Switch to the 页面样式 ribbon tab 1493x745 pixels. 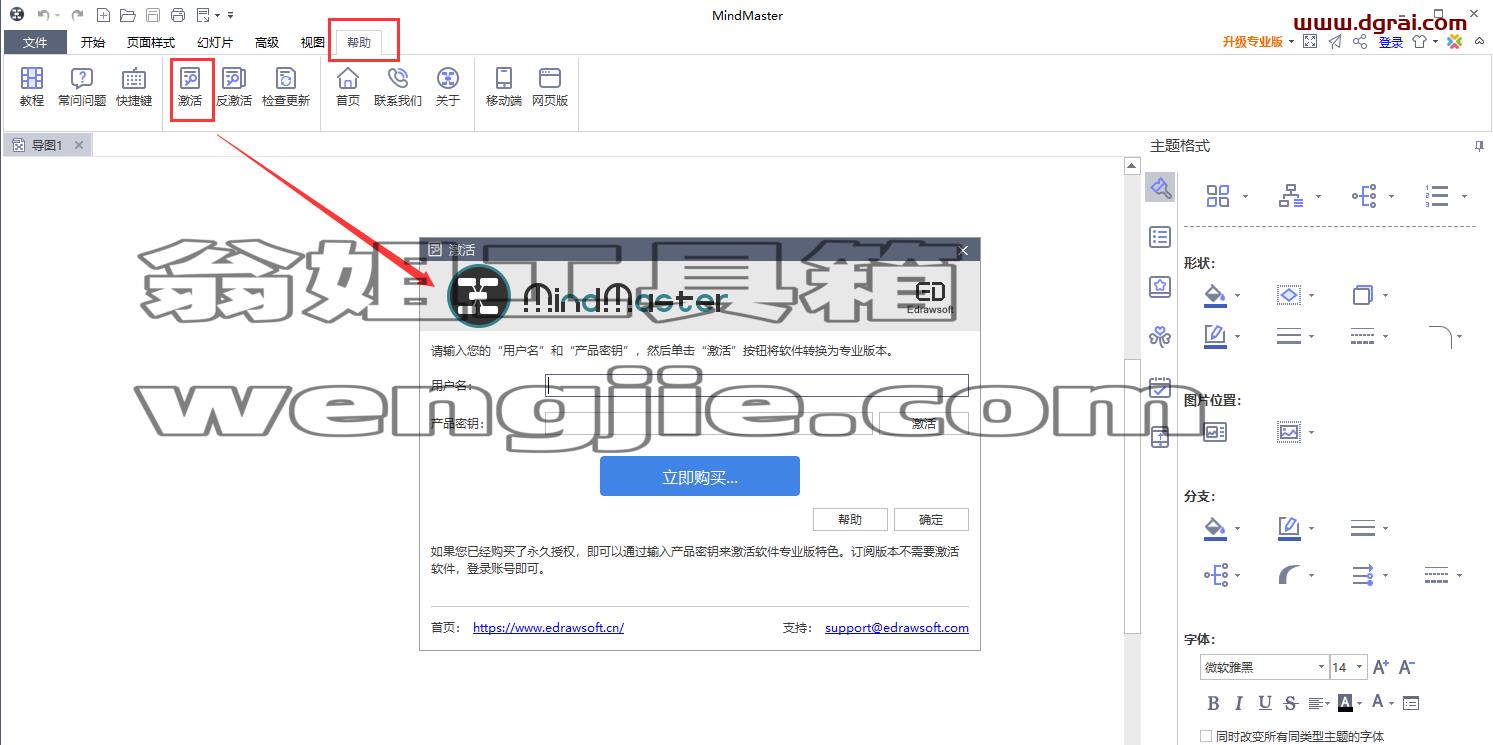coord(151,42)
